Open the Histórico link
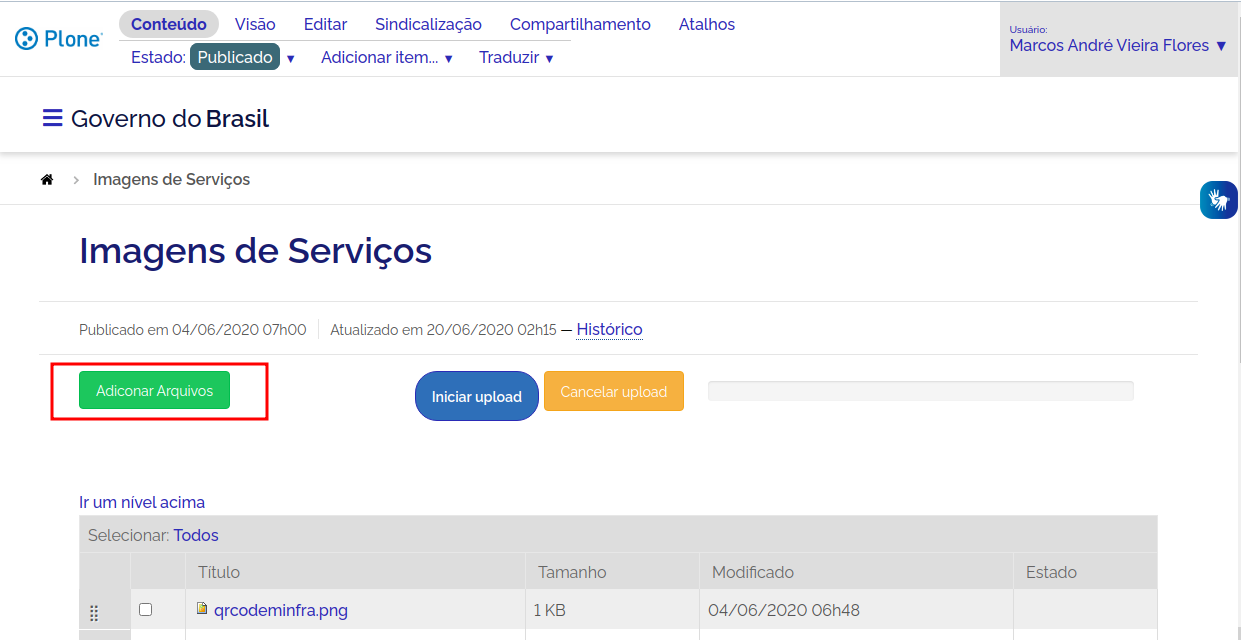The width and height of the screenshot is (1241, 640). [x=609, y=329]
